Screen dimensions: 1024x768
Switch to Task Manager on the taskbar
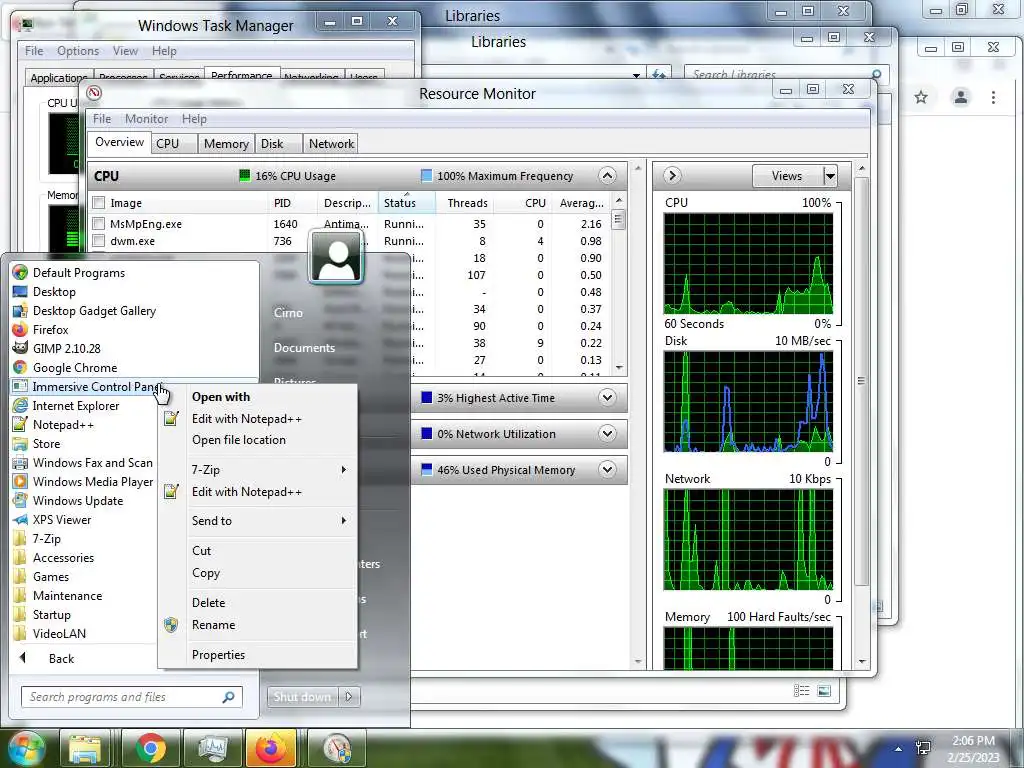tap(213, 748)
